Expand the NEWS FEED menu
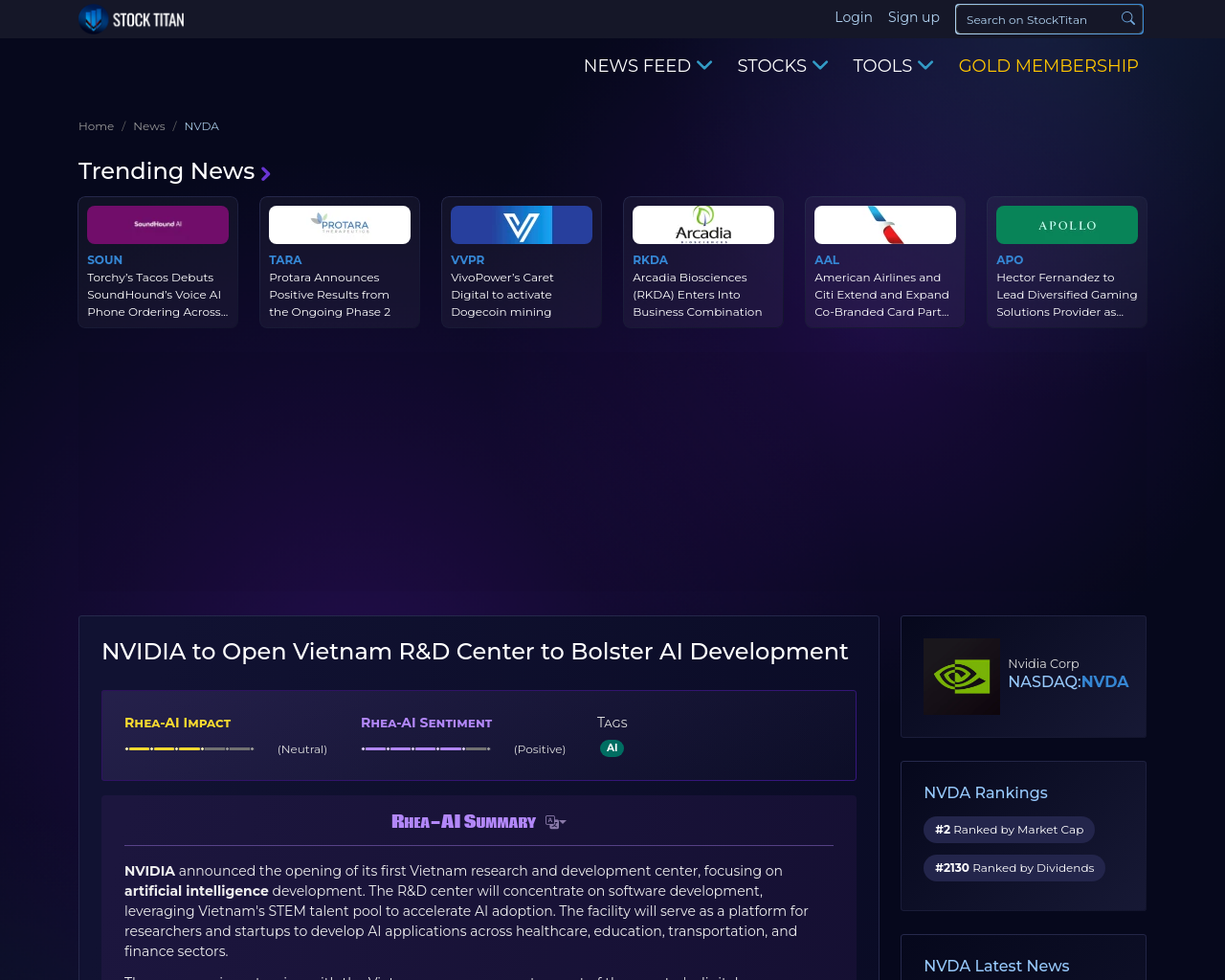1225x980 pixels. (648, 65)
